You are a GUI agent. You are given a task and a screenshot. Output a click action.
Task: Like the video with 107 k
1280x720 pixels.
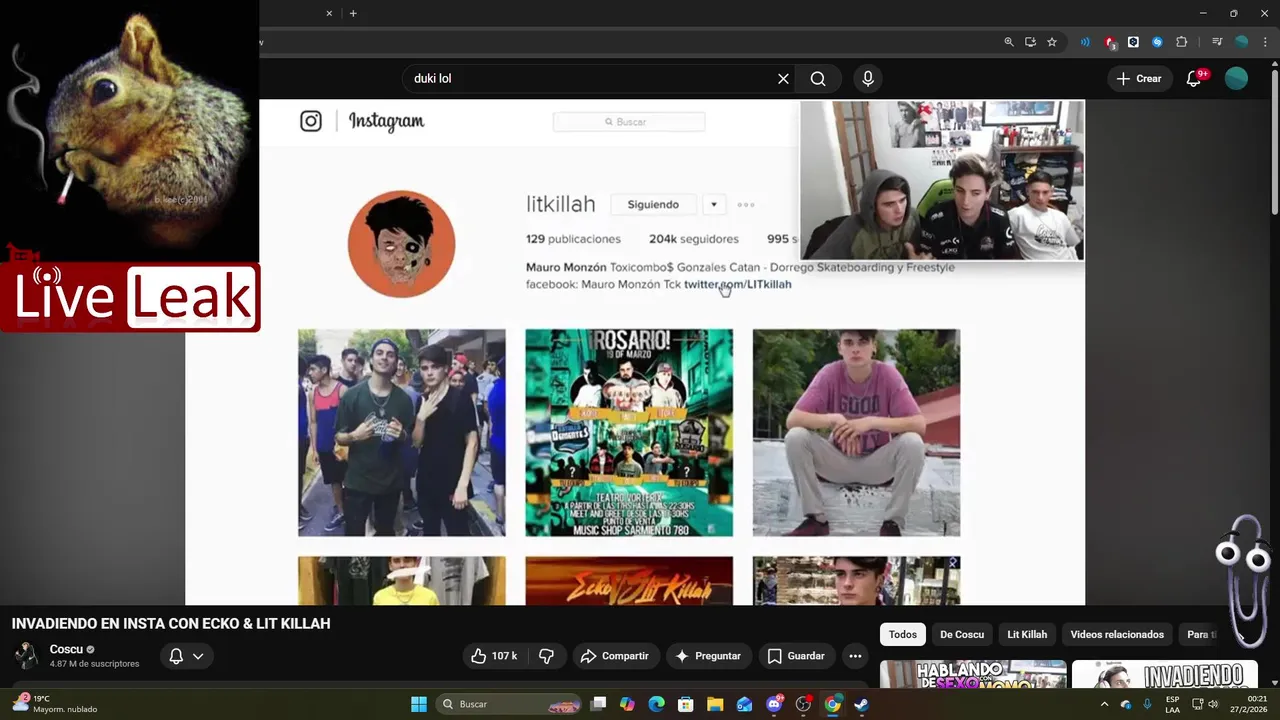point(495,656)
